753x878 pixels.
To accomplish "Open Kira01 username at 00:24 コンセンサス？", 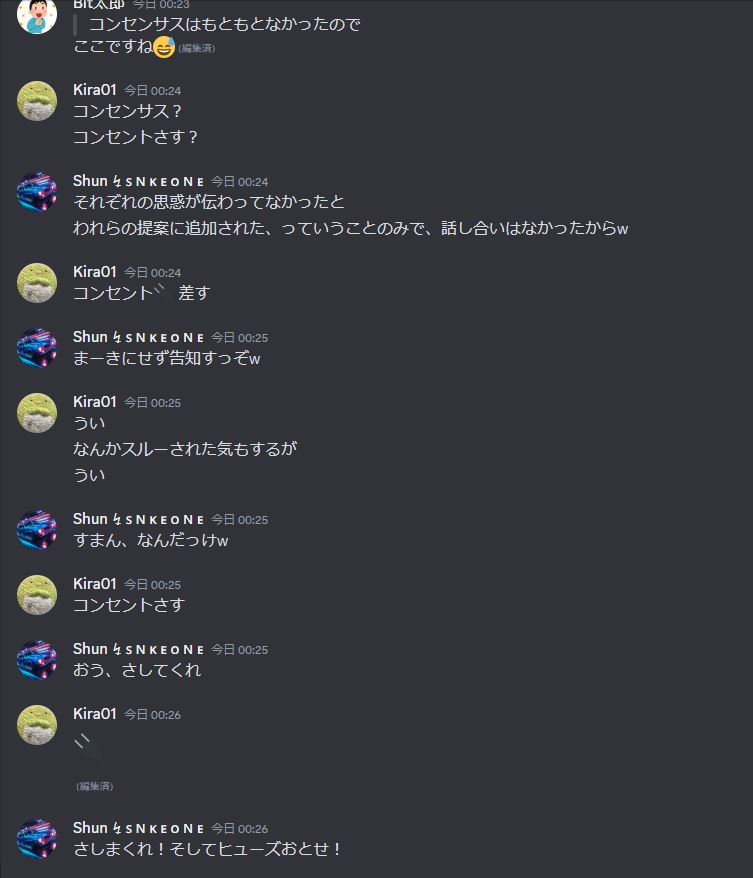I will pyautogui.click(x=95, y=90).
